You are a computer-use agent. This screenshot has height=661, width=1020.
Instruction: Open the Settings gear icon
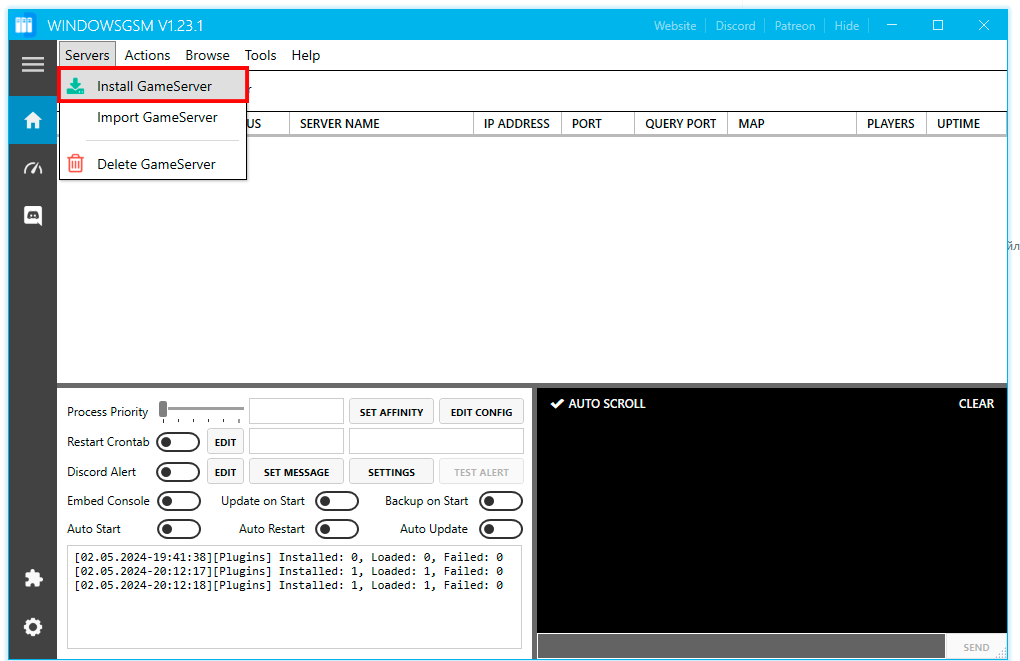click(33, 627)
